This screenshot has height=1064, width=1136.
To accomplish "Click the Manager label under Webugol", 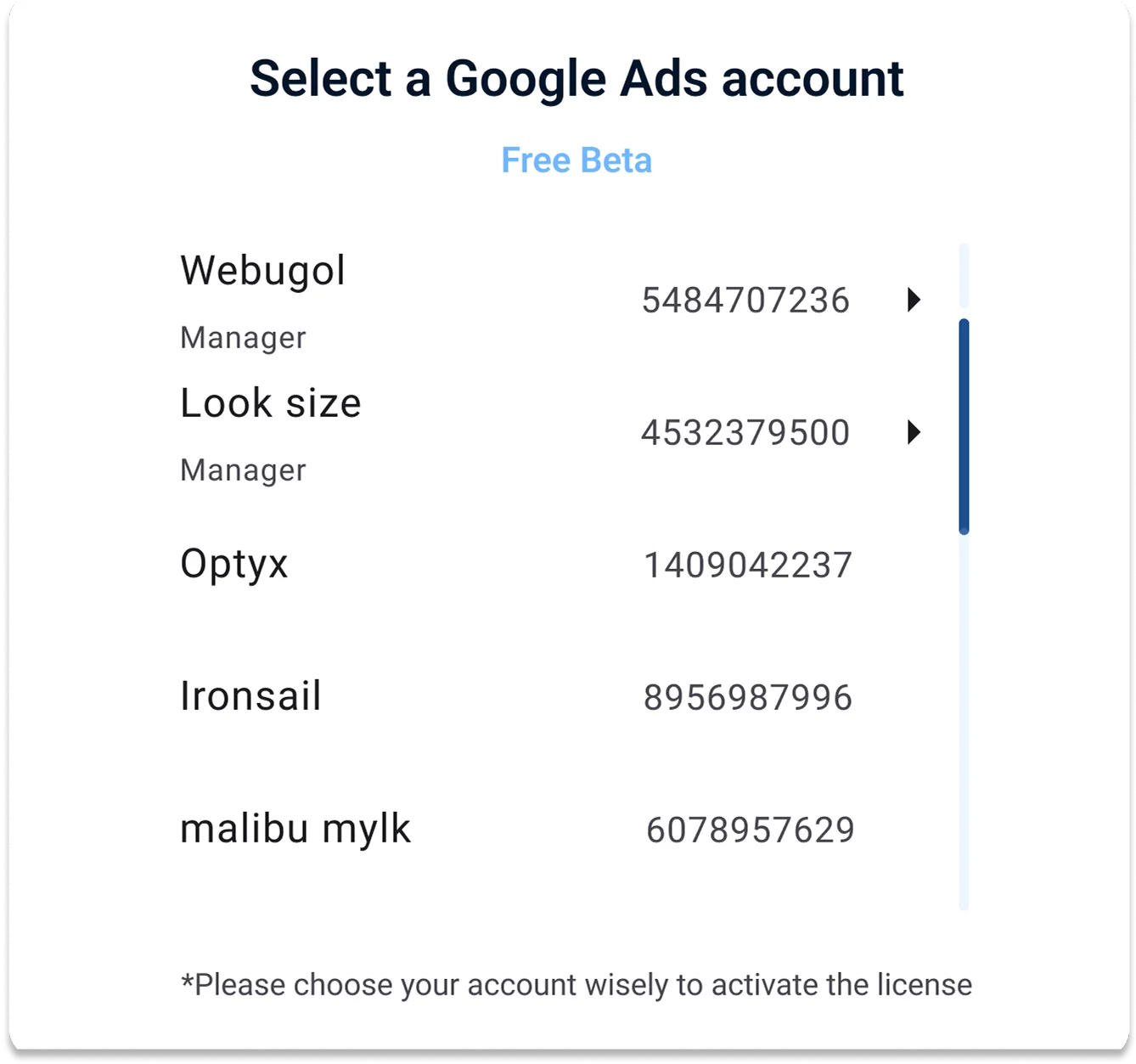I will [x=243, y=338].
